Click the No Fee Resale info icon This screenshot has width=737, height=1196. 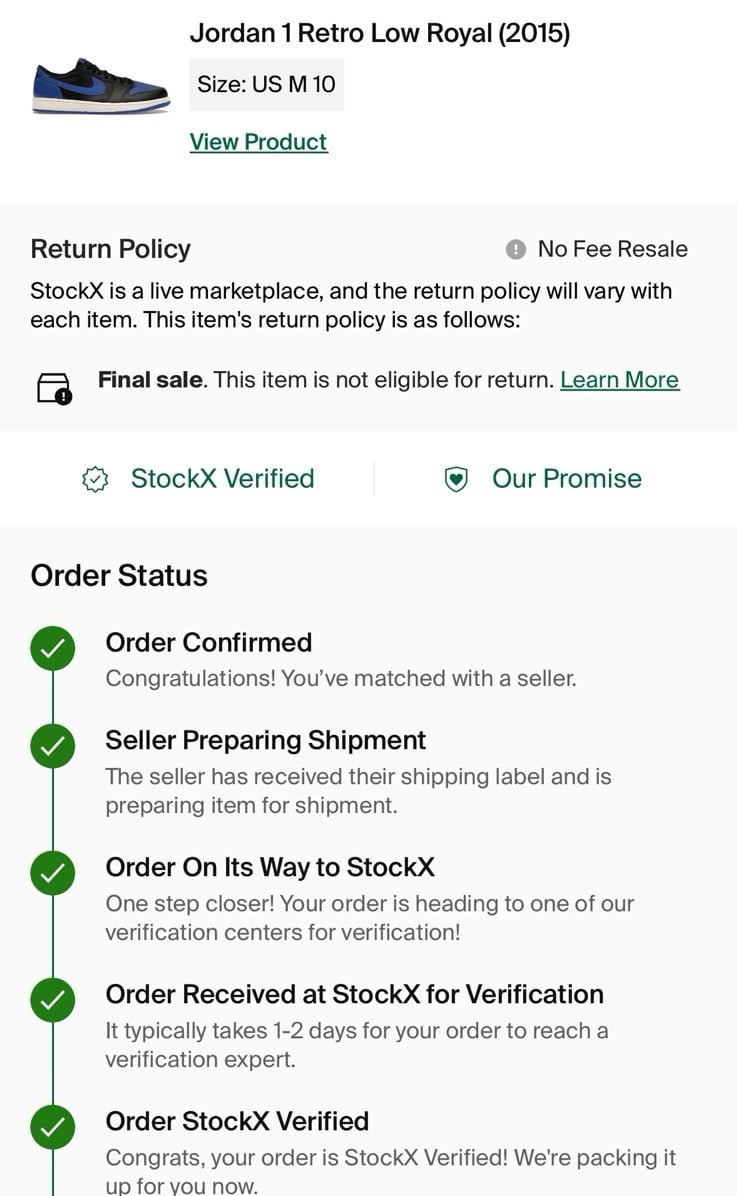[516, 249]
